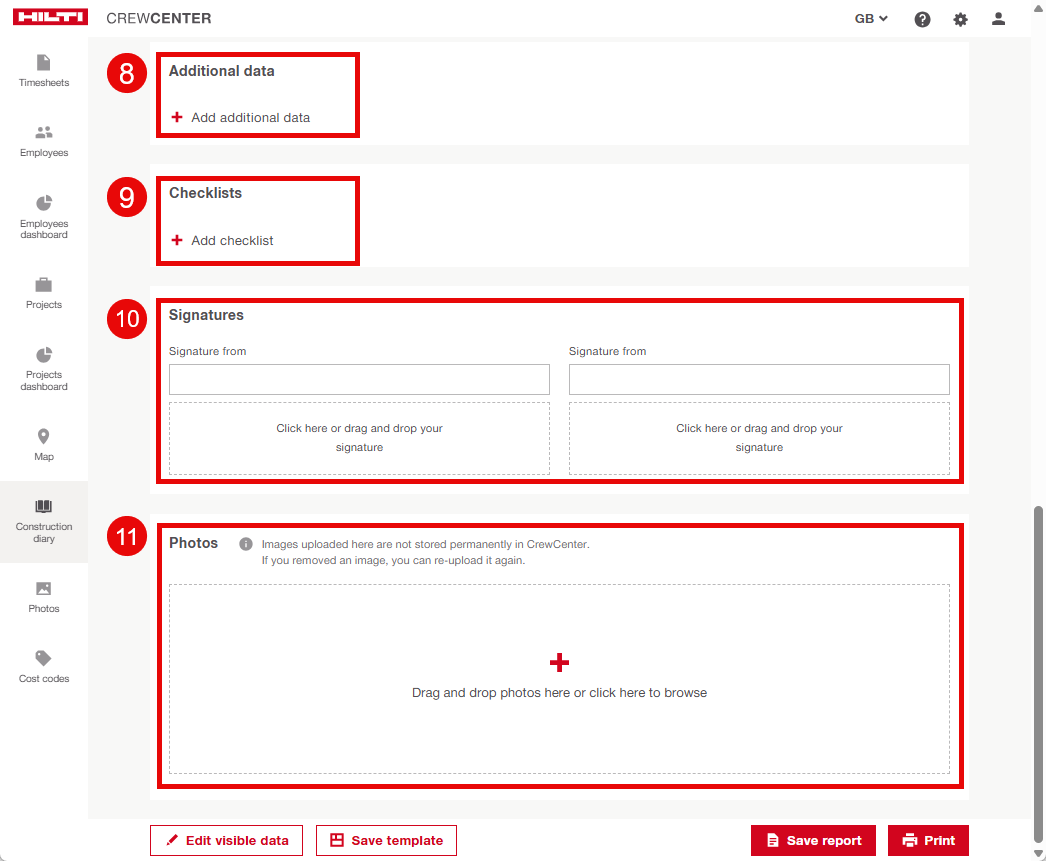Screen dimensions: 1046x861
Task: Click the help question mark icon
Action: click(922, 19)
